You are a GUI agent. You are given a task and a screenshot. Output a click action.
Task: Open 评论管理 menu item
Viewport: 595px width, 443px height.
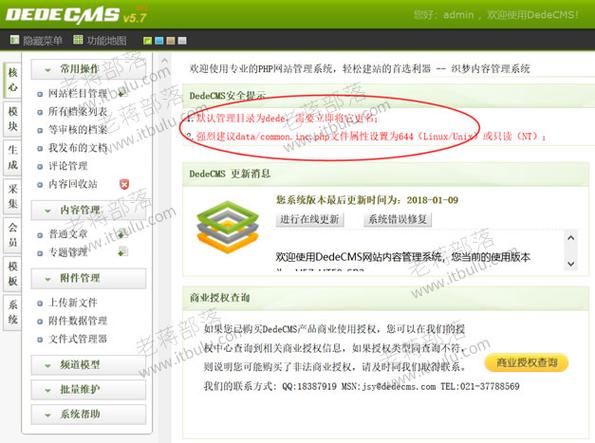point(68,166)
